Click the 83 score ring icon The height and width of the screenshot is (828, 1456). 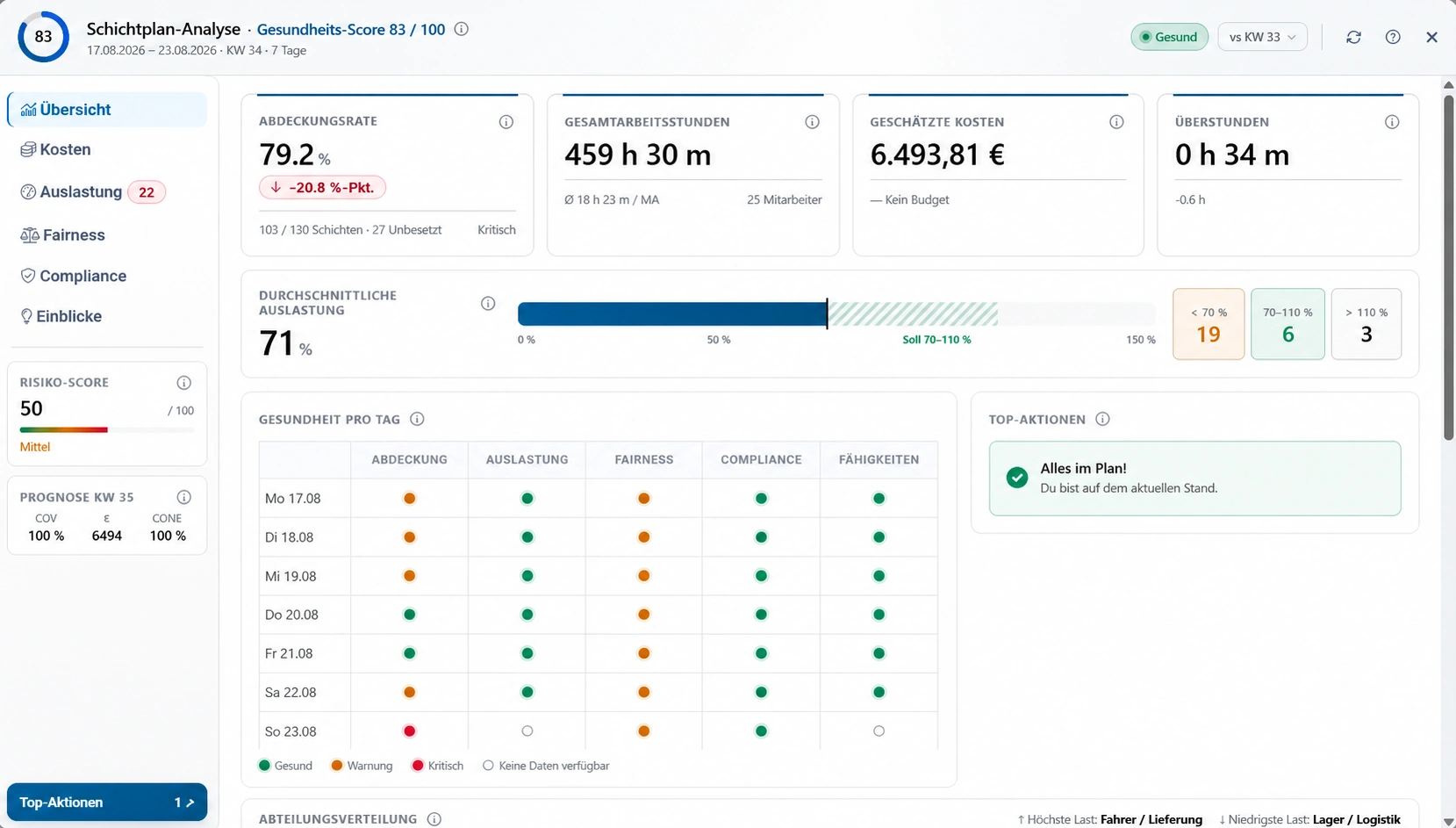click(43, 37)
